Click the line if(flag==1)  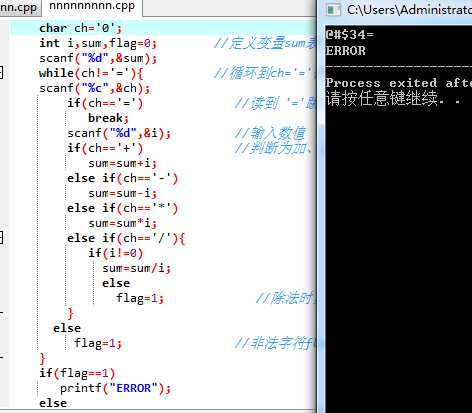77,373
